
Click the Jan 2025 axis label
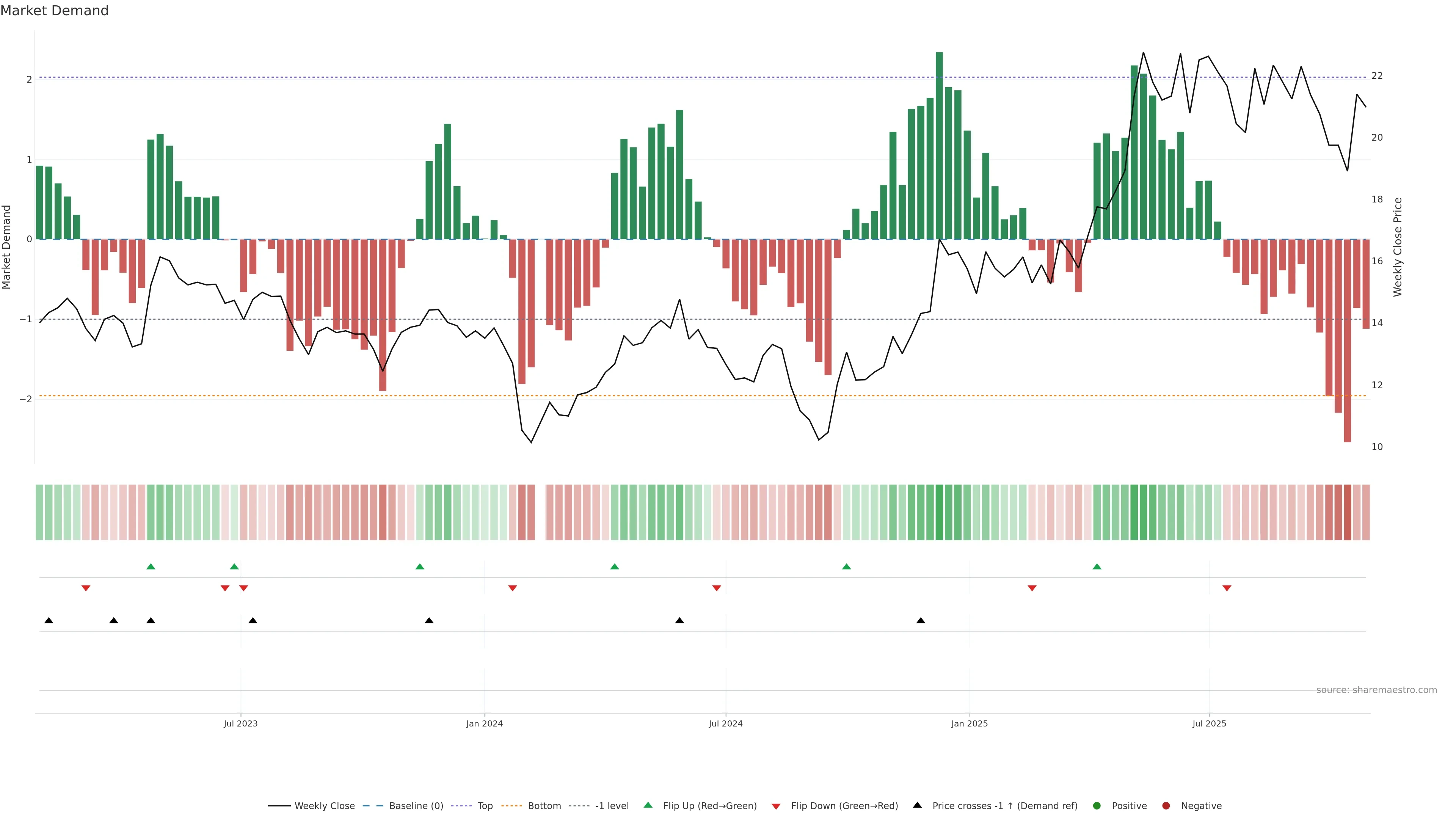coord(970,723)
